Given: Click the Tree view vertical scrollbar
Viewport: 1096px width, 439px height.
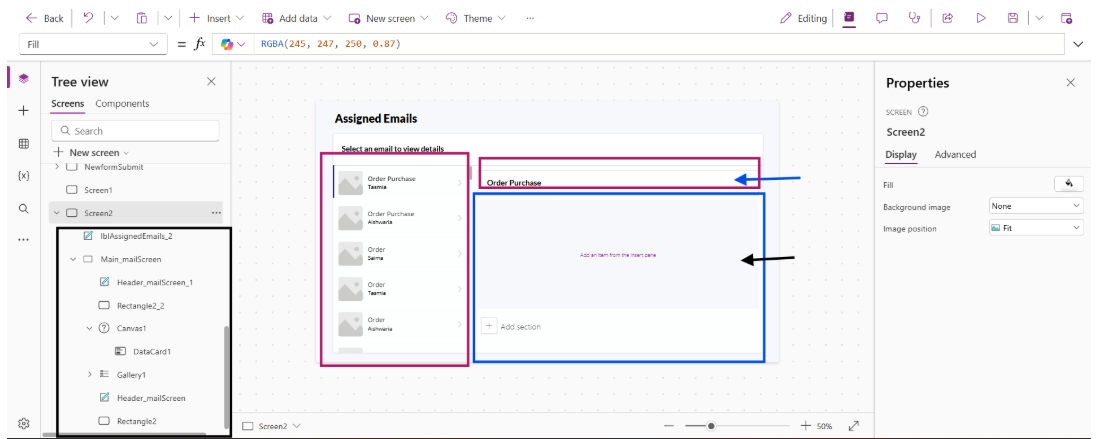Looking at the screenshot, I should pos(226,376).
